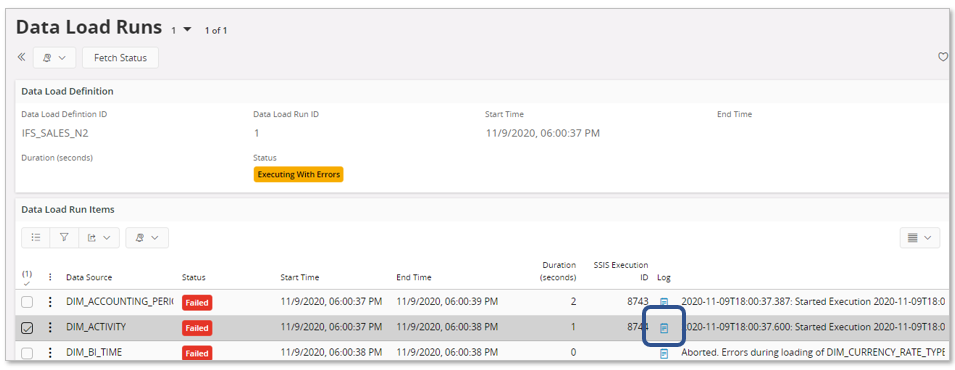
Task: Check the DIM_BI_TIME row checkbox
Action: tap(27, 354)
